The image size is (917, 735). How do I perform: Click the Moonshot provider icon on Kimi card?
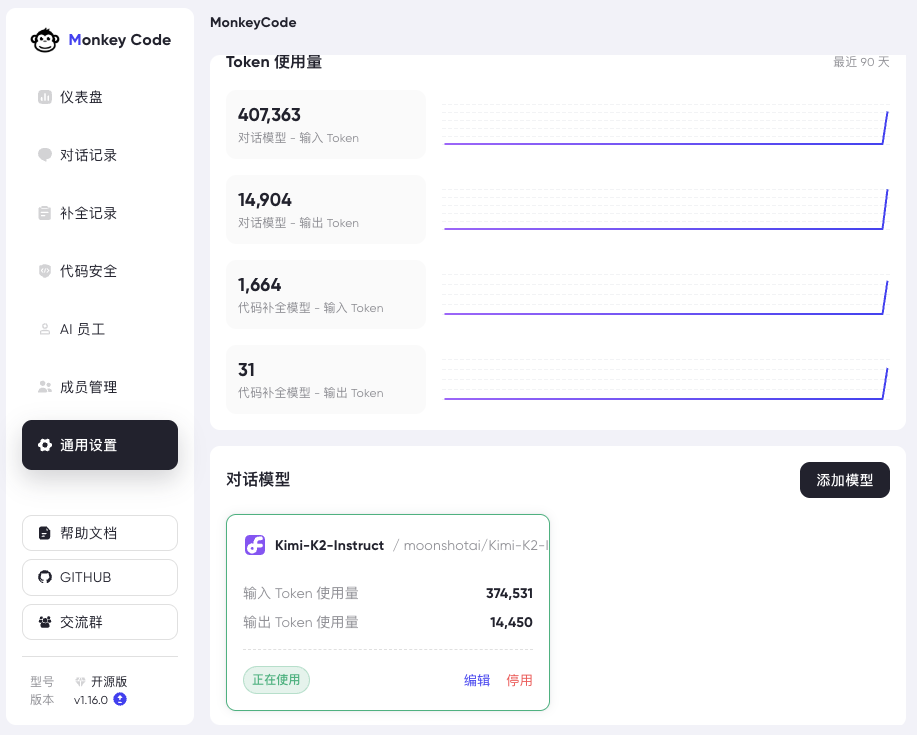pos(255,545)
